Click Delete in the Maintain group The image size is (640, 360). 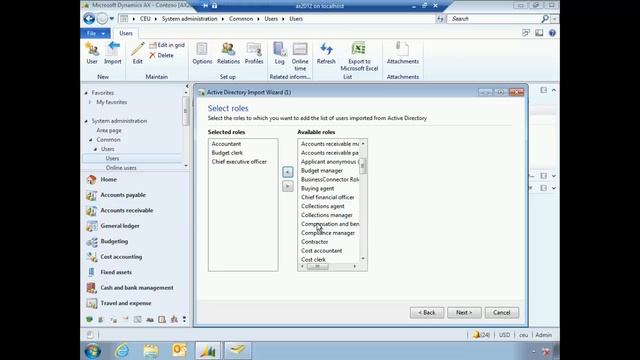click(162, 55)
